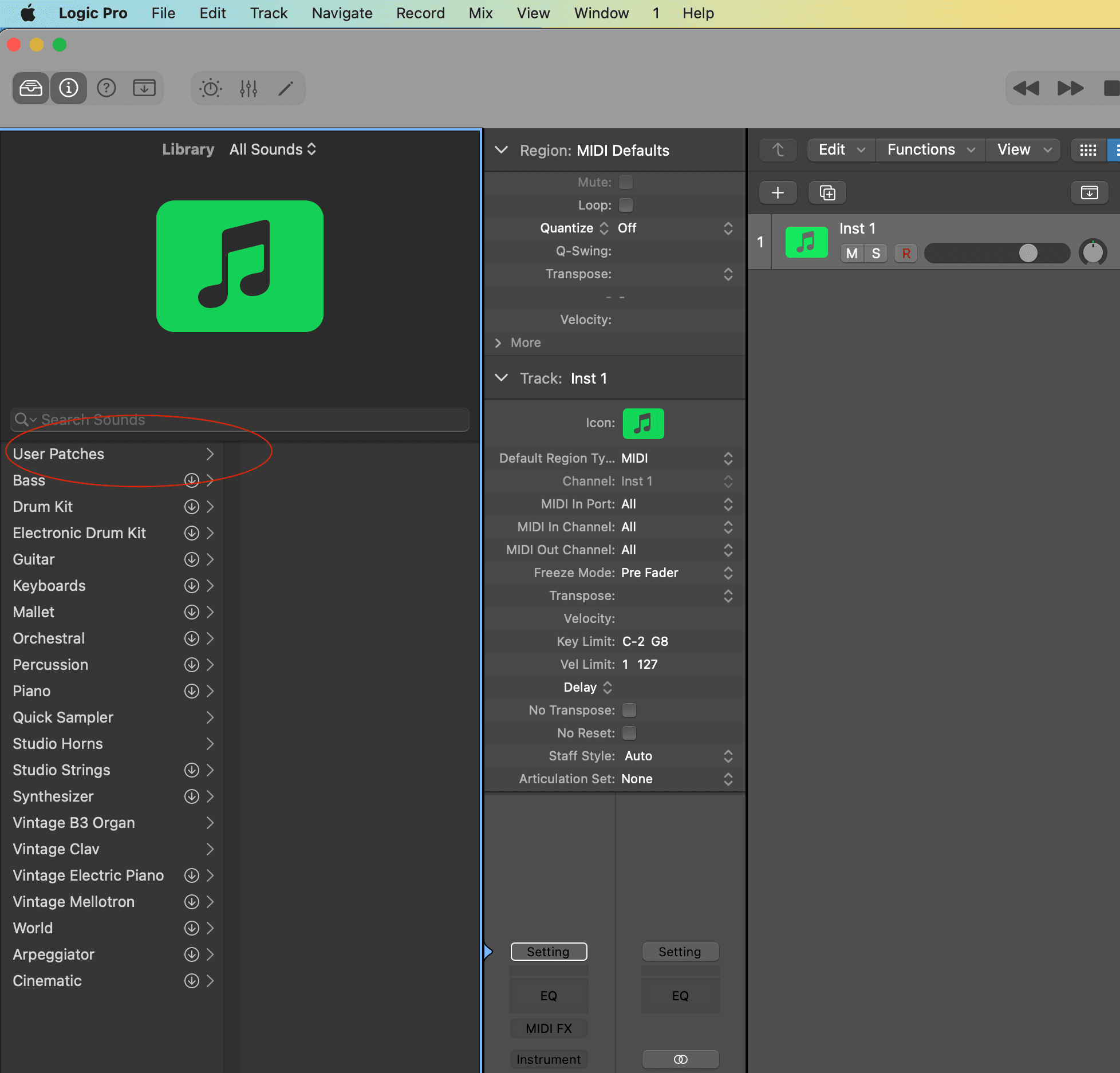Screen dimensions: 1120x1073
Task: Download the Bass sounds
Action: tap(192, 480)
